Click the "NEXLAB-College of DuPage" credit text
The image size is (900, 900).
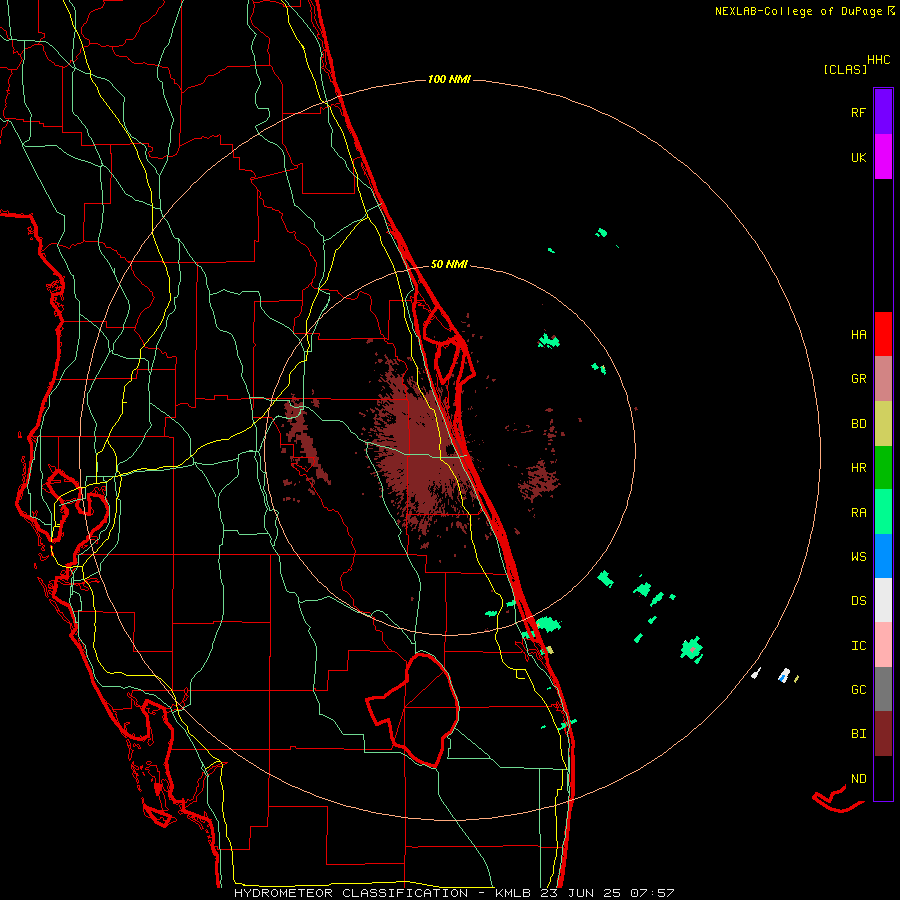point(800,11)
